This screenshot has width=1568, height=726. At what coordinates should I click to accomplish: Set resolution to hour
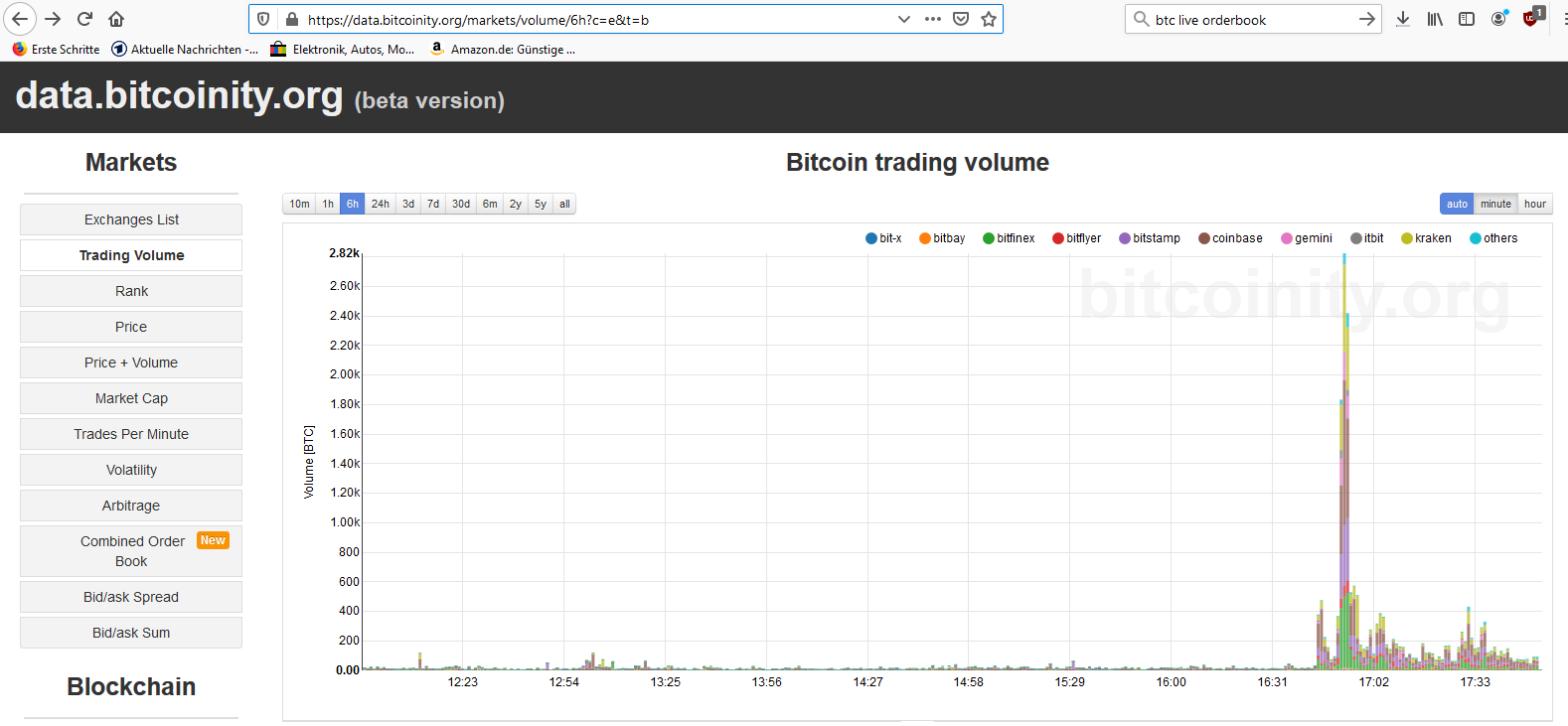coord(1535,204)
